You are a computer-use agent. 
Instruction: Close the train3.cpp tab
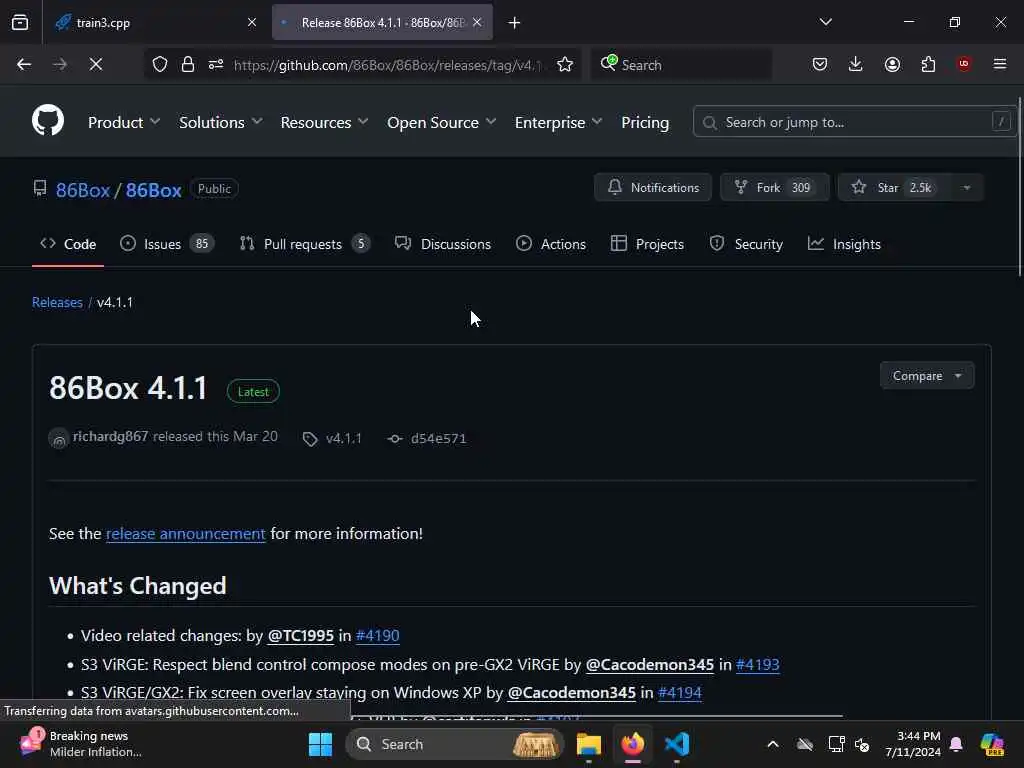(252, 22)
